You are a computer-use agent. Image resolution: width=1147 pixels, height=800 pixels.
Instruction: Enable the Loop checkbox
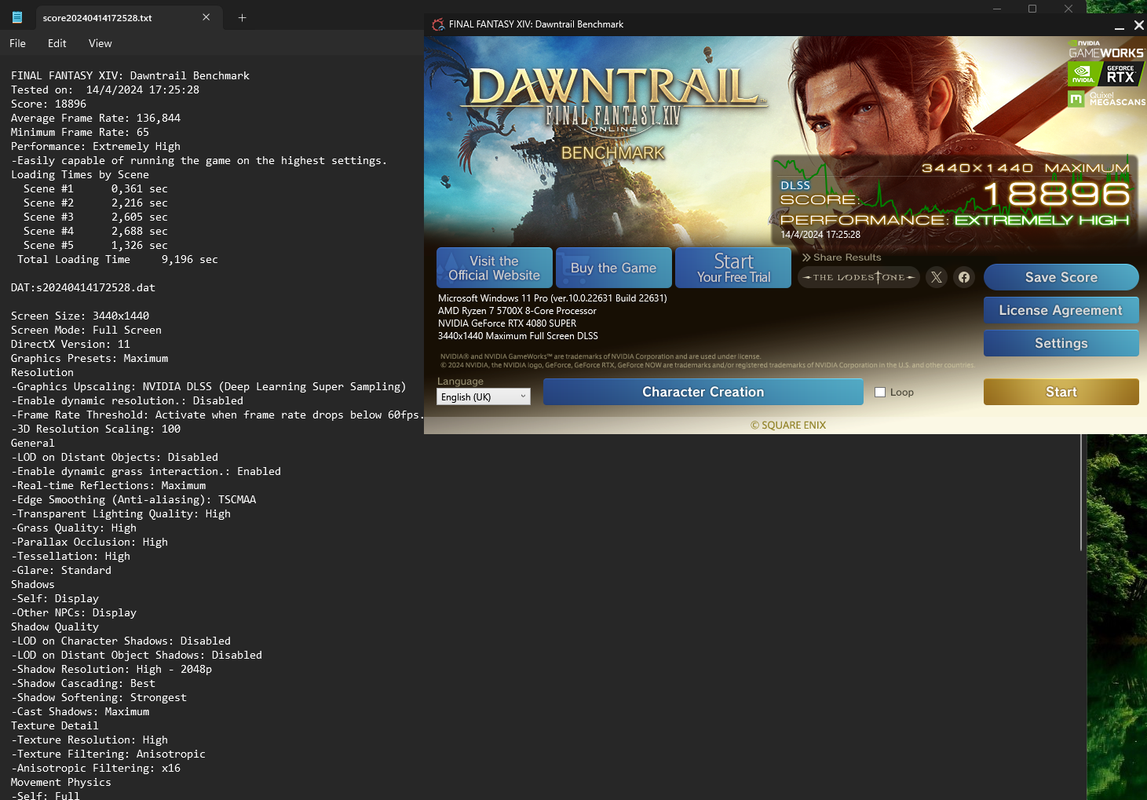(880, 392)
